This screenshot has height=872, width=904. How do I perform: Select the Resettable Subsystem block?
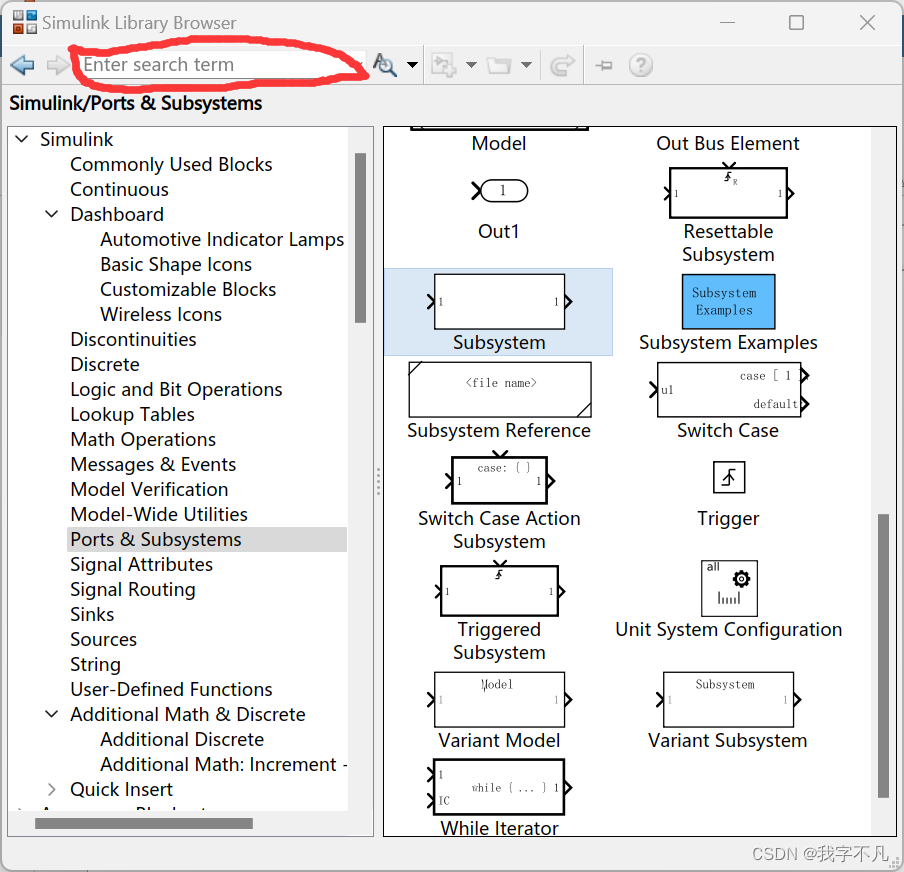[728, 193]
